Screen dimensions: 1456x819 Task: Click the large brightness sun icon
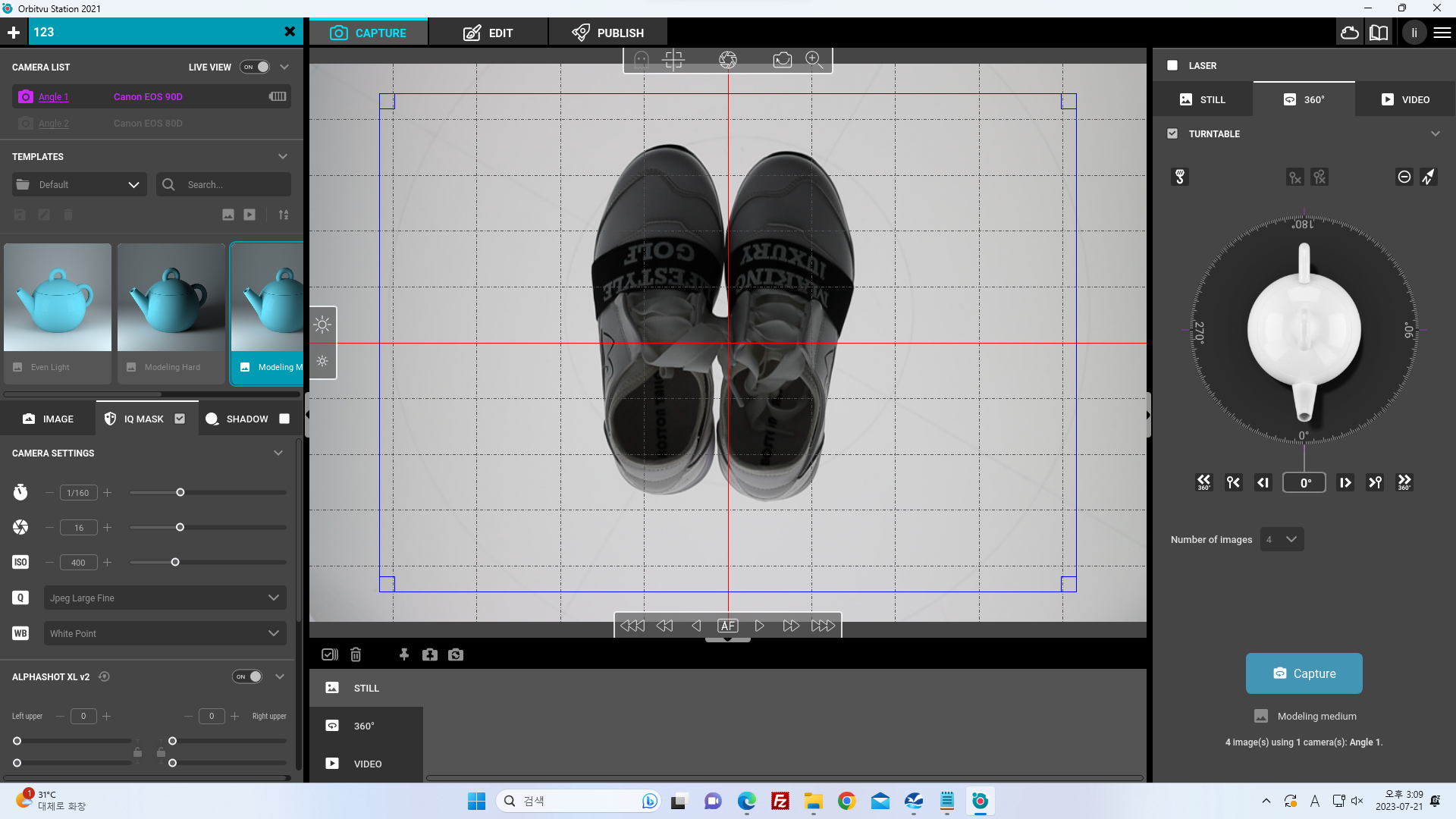(x=322, y=325)
